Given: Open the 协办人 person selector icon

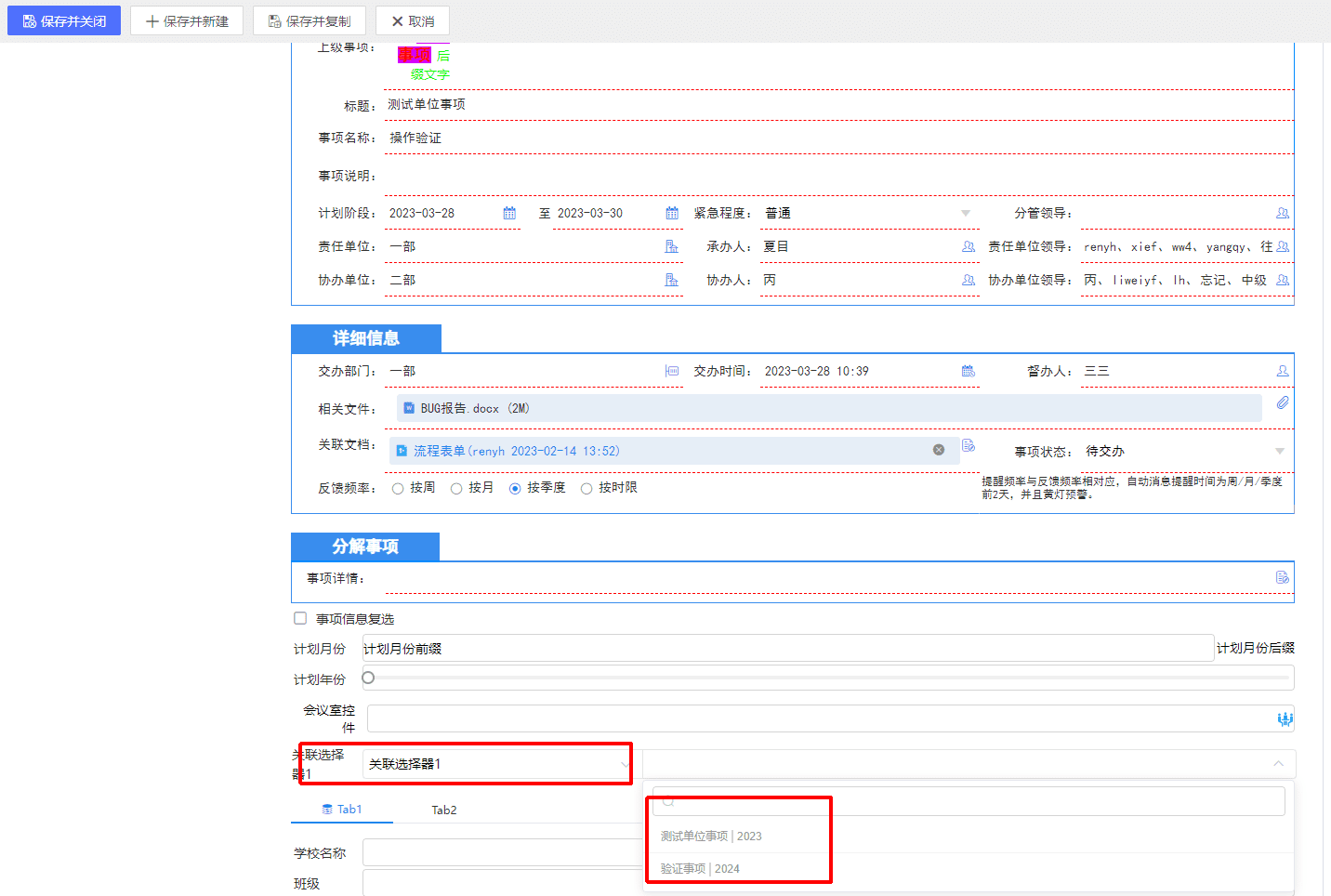Looking at the screenshot, I should click(969, 280).
